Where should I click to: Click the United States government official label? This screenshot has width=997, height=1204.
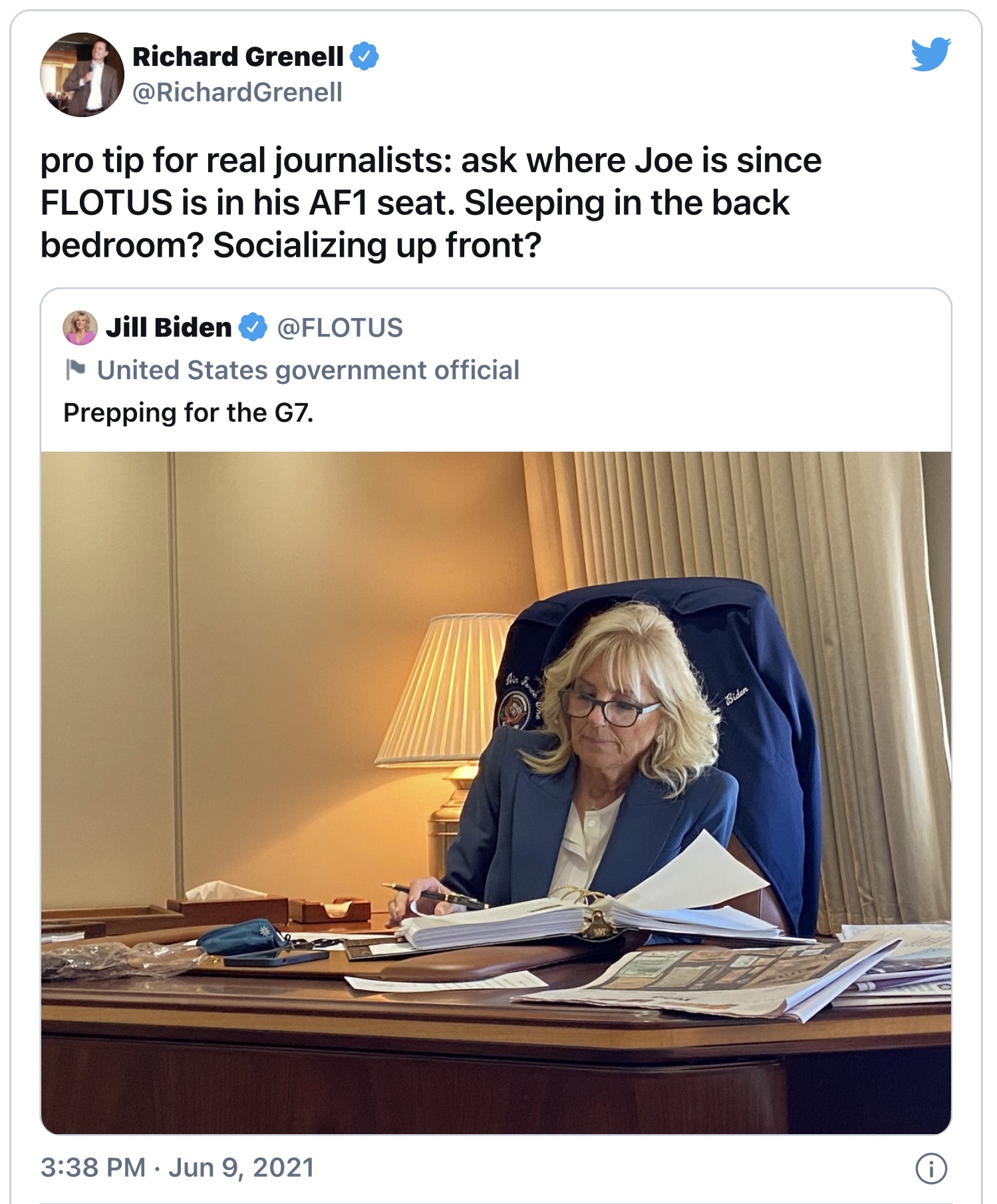tap(308, 370)
